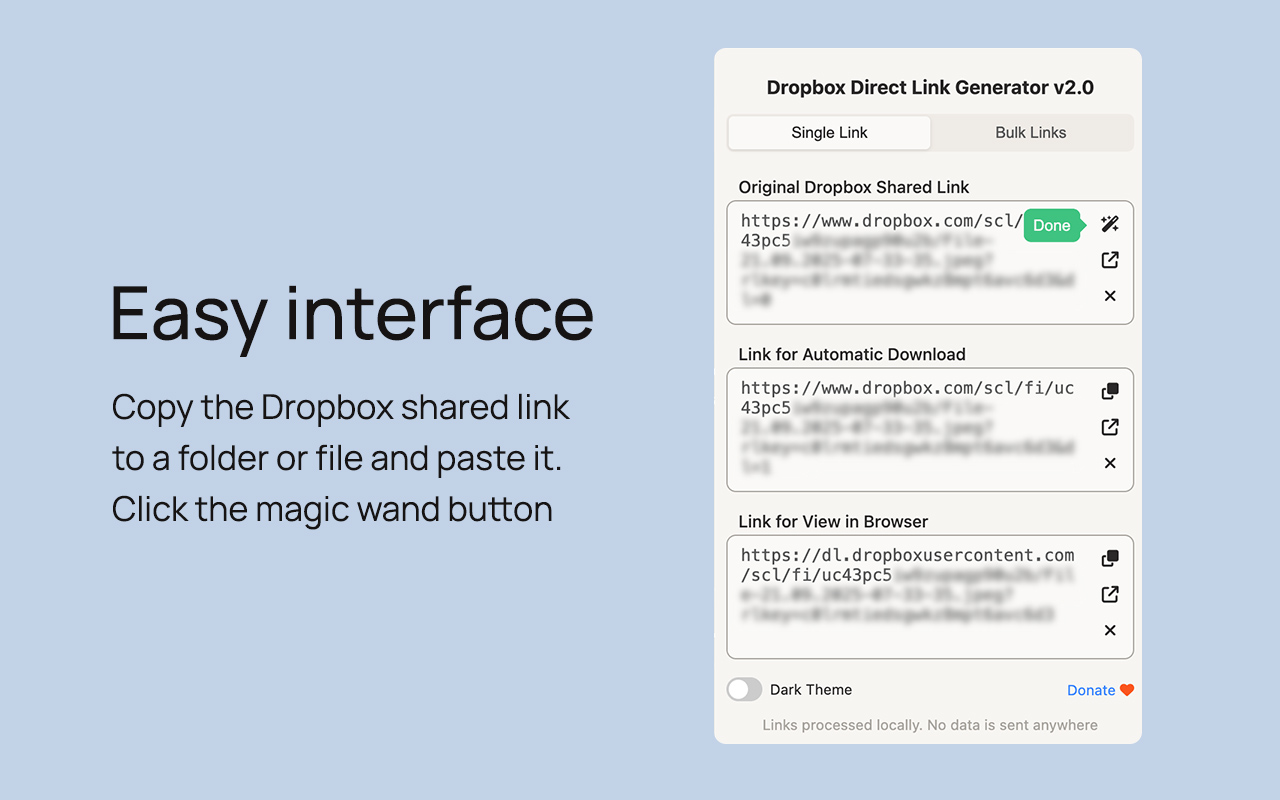1280x800 pixels.
Task: Click the Dark Theme label text
Action: [x=811, y=690]
